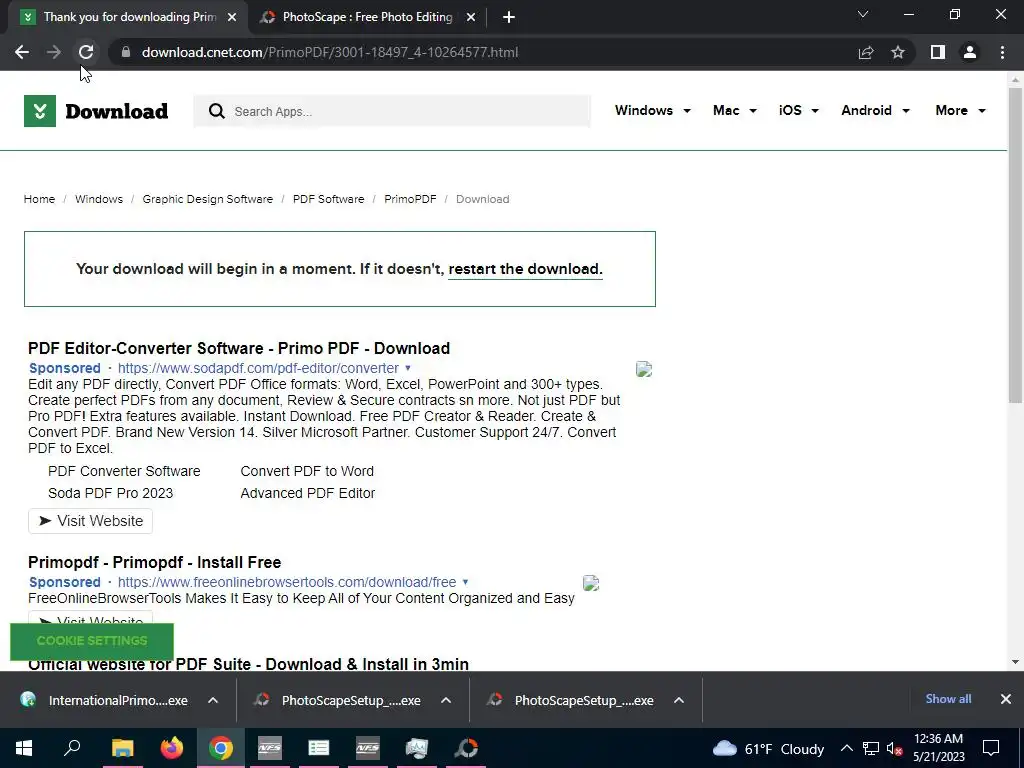This screenshot has height=768, width=1024.
Task: Click 'restart the download' link
Action: pos(525,269)
